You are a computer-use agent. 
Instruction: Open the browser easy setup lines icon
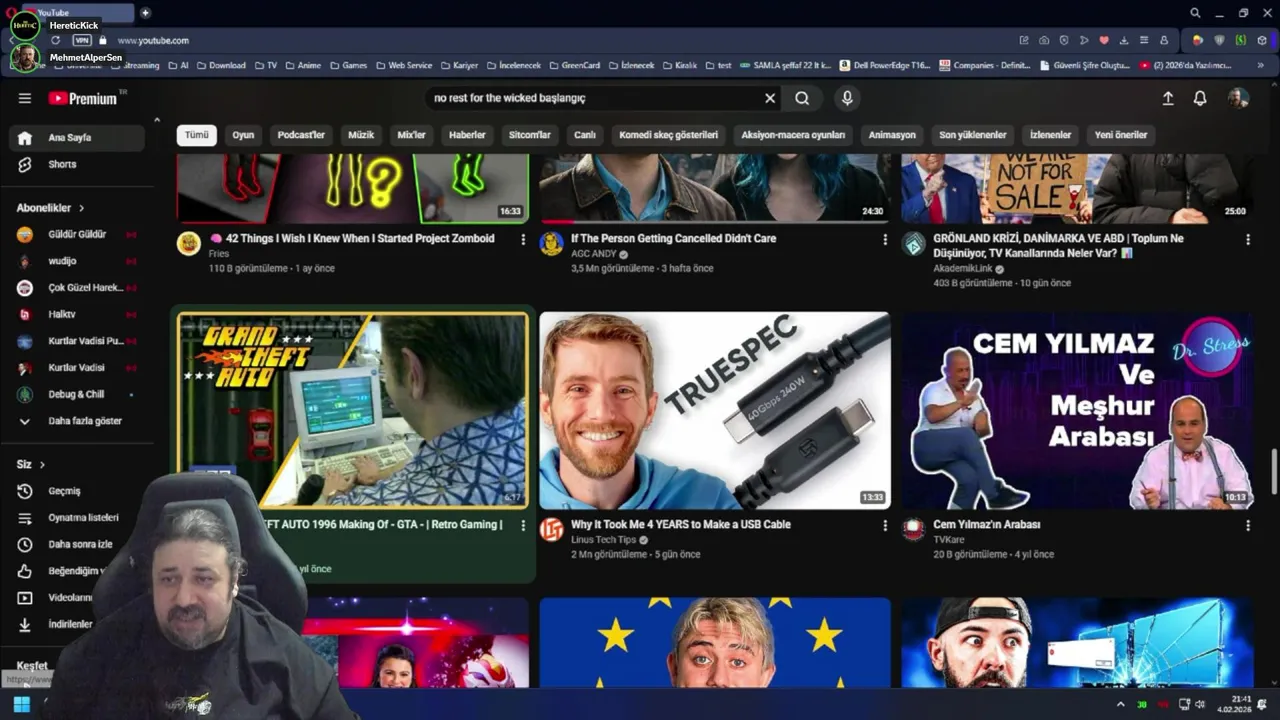click(1144, 40)
